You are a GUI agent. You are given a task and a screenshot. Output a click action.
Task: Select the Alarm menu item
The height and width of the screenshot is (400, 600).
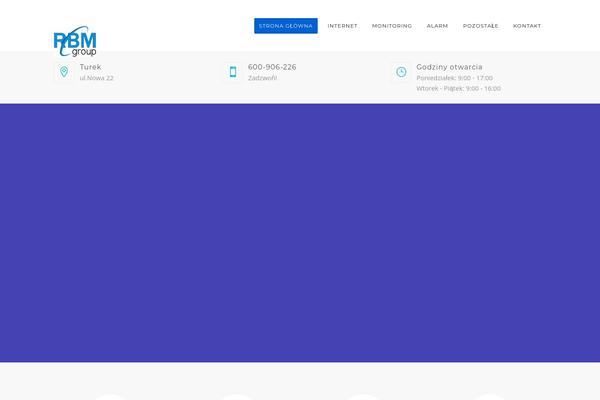pyautogui.click(x=437, y=26)
